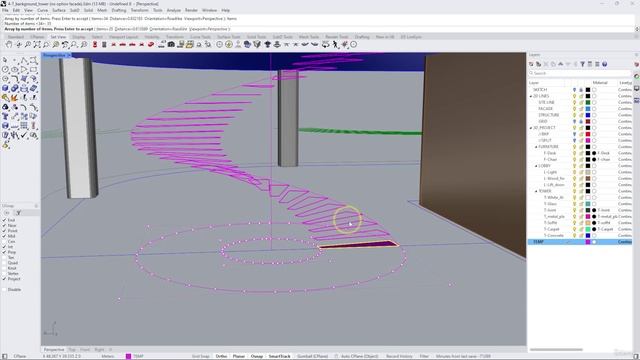Click the material circle of T-Carpet layer
The image size is (640, 360).
pos(594,229)
